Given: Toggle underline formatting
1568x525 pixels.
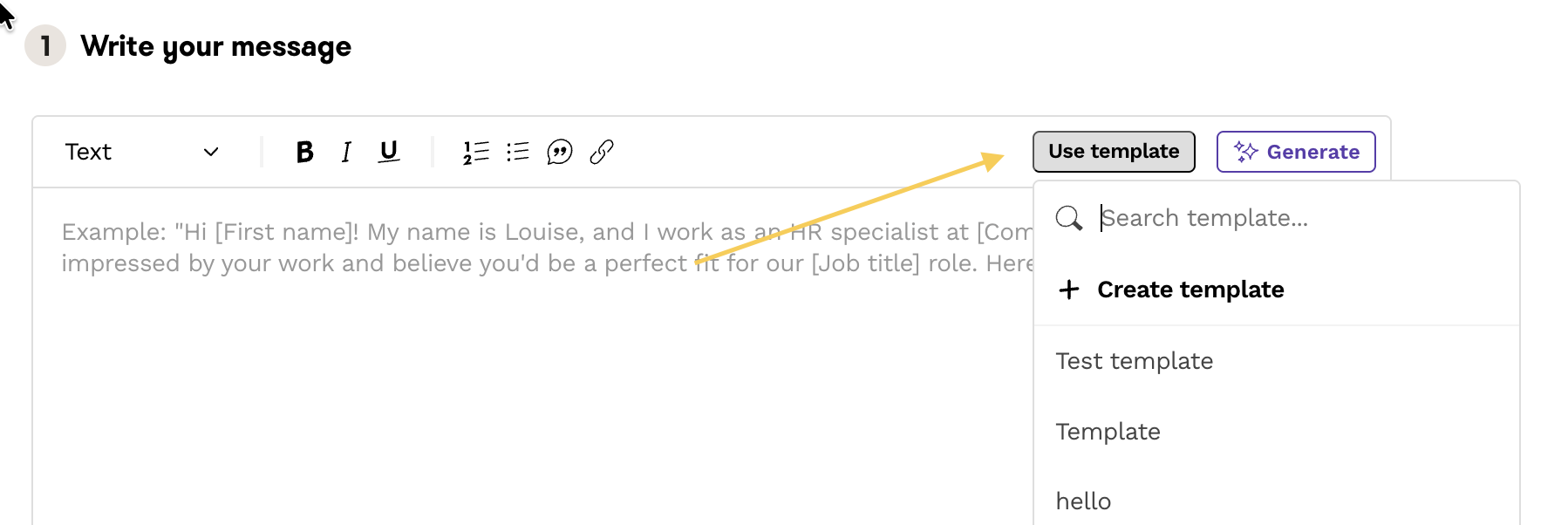Looking at the screenshot, I should point(389,153).
